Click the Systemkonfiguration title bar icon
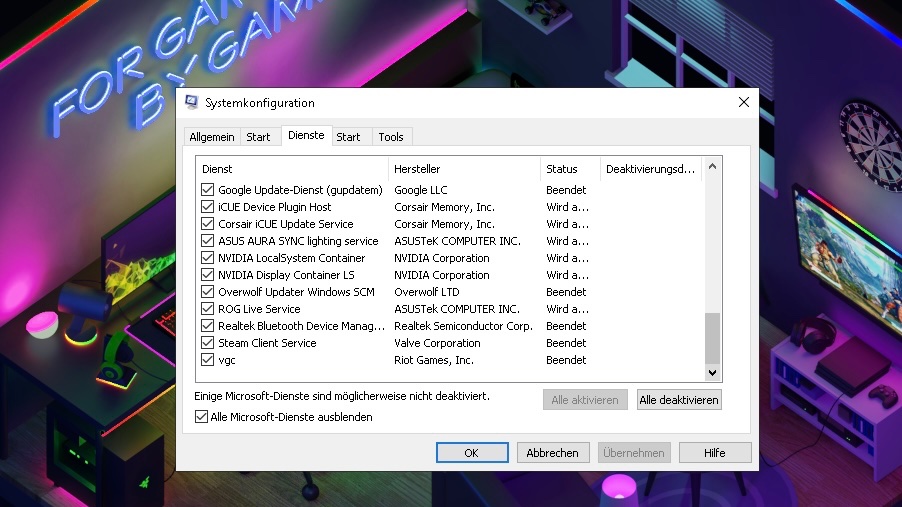Image resolution: width=902 pixels, height=507 pixels. [x=192, y=102]
